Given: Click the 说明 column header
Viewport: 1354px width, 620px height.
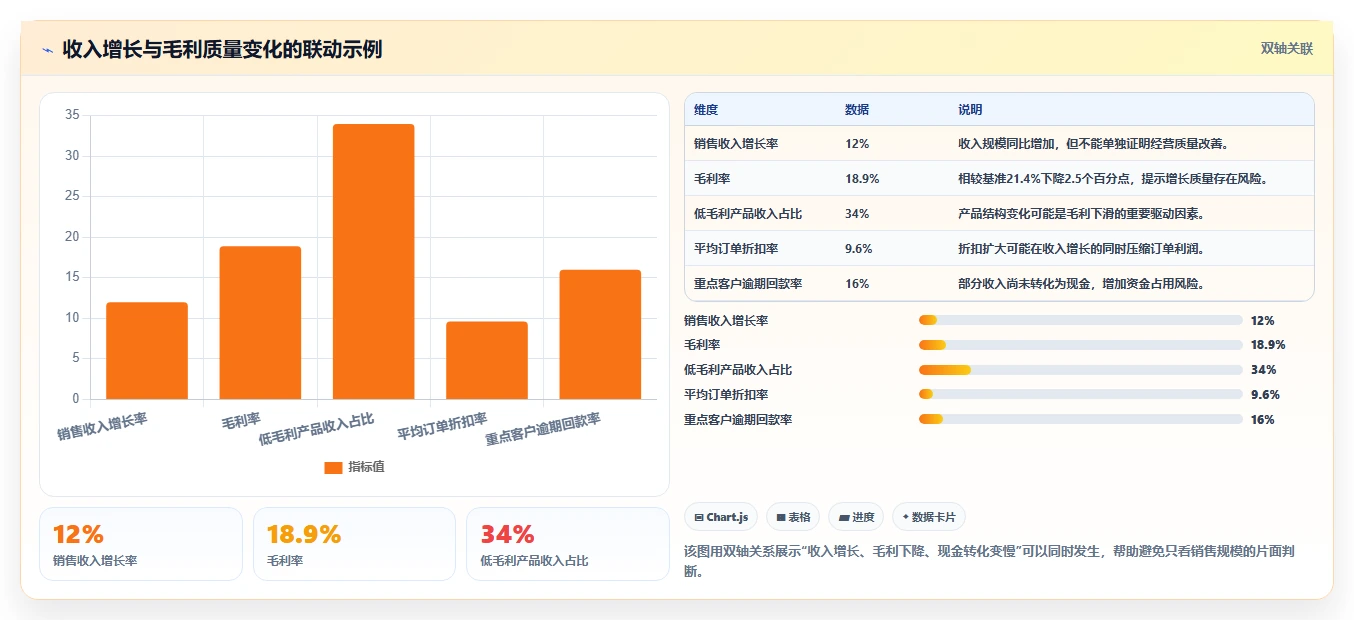Looking at the screenshot, I should pos(970,109).
